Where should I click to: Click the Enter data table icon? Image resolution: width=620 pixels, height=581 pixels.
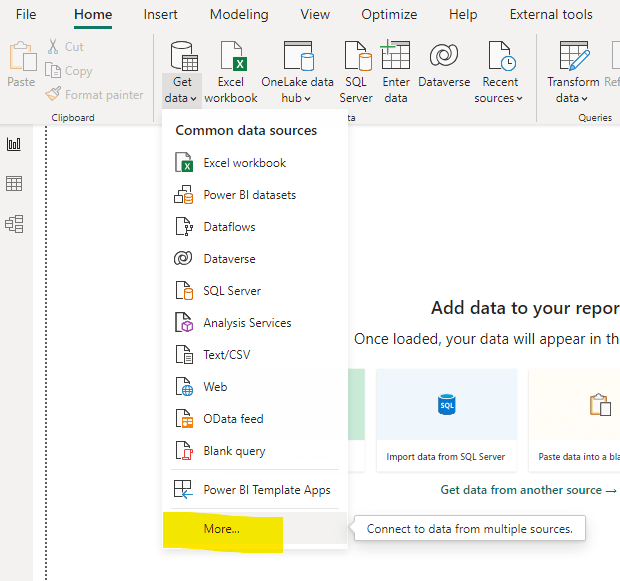click(396, 56)
